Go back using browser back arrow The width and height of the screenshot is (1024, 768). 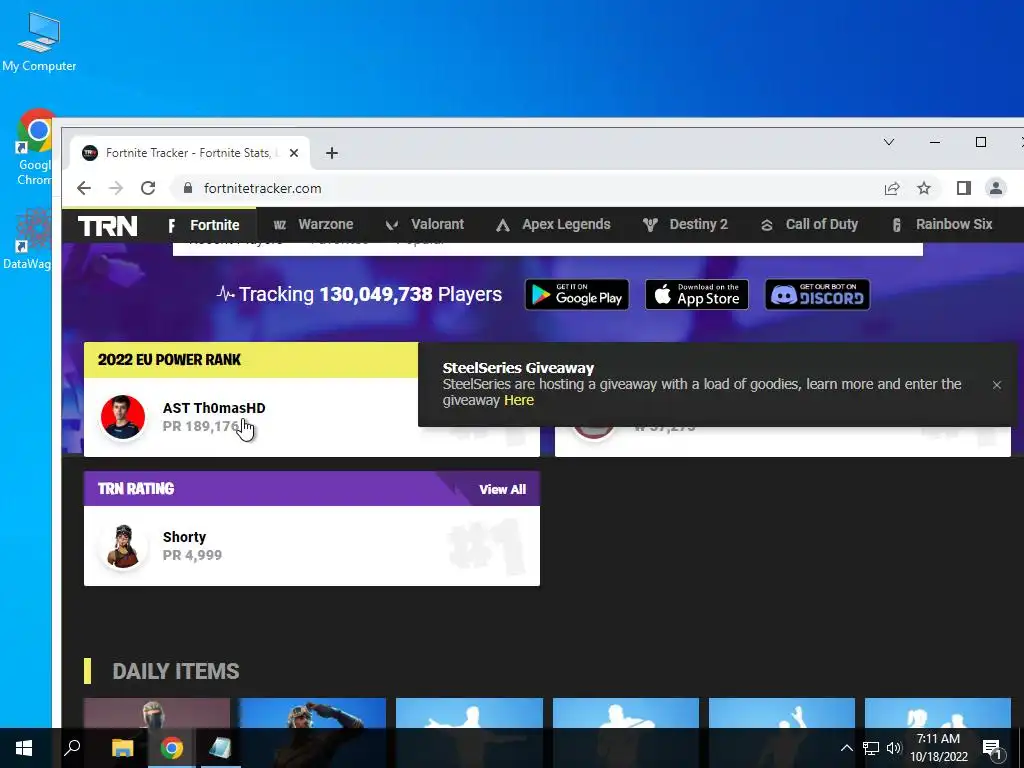pyautogui.click(x=84, y=188)
